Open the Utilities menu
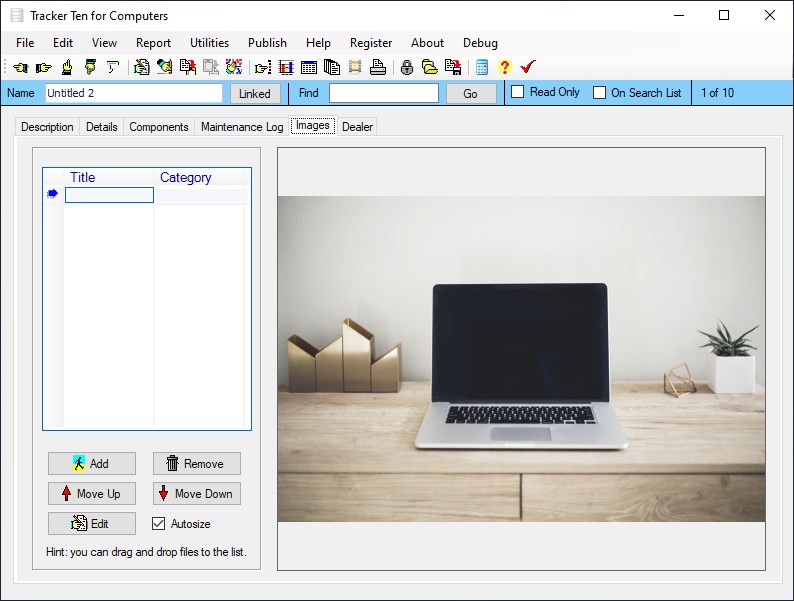The image size is (794, 601). click(209, 43)
